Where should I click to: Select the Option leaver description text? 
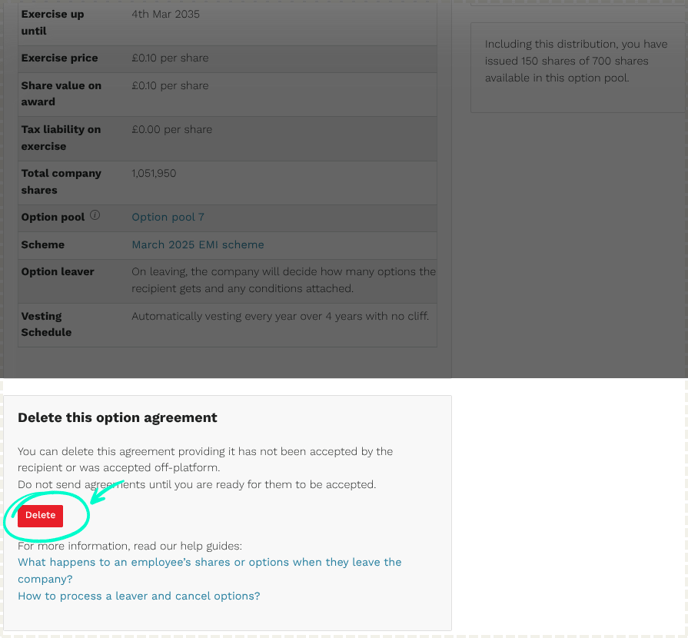point(283,280)
